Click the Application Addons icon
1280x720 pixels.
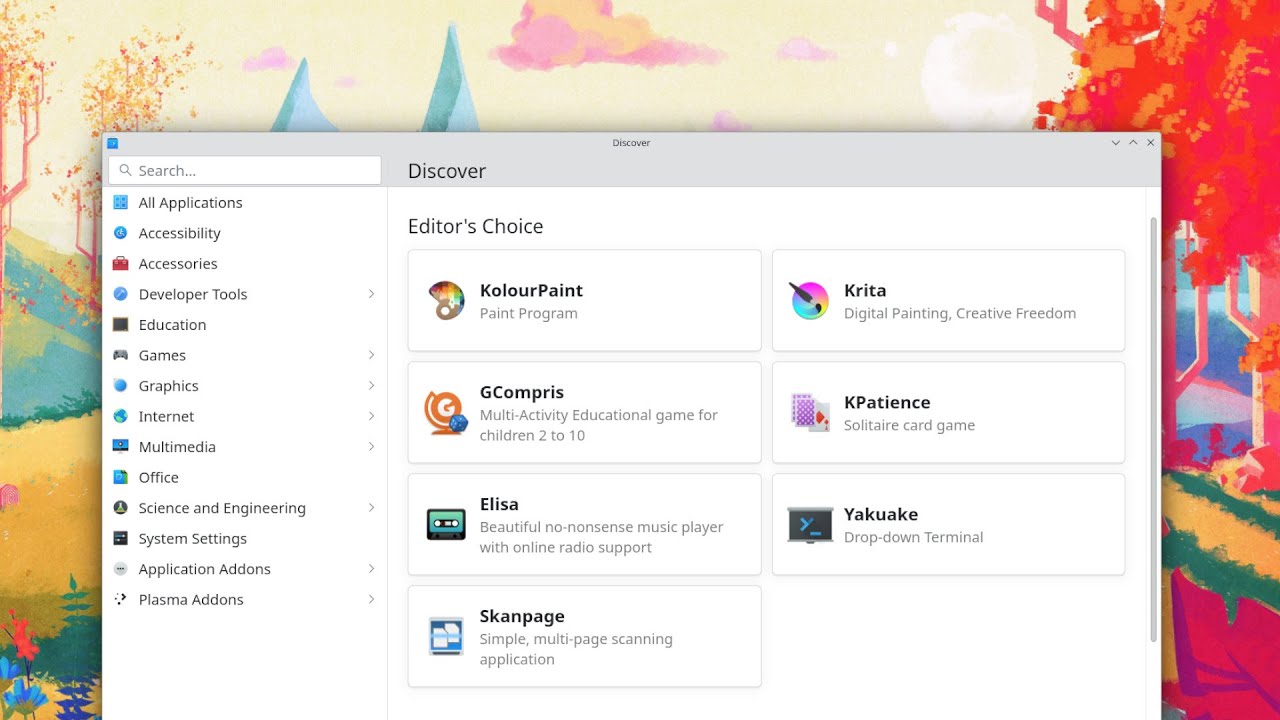click(x=121, y=569)
